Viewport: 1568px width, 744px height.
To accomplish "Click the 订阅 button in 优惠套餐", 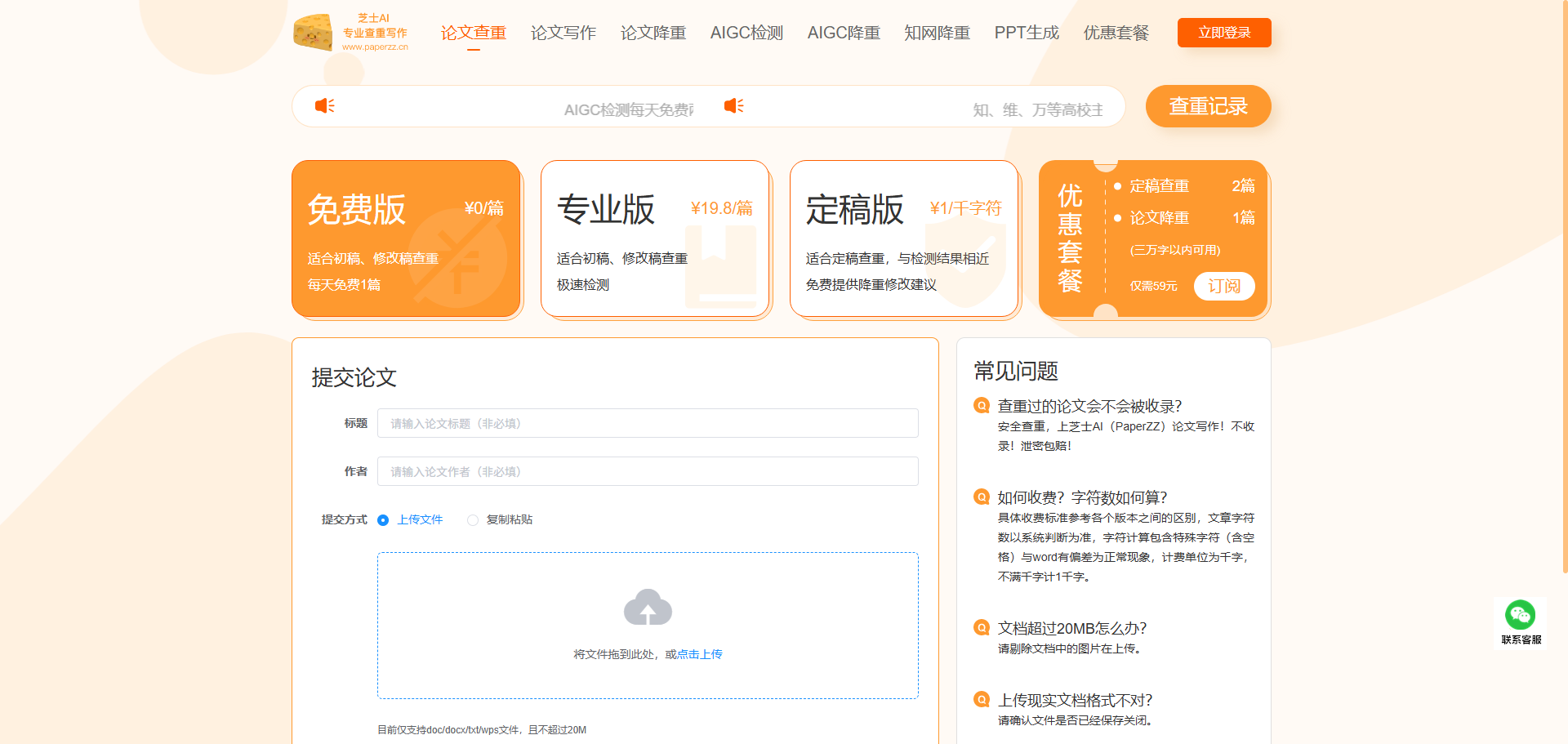I will click(x=1224, y=286).
